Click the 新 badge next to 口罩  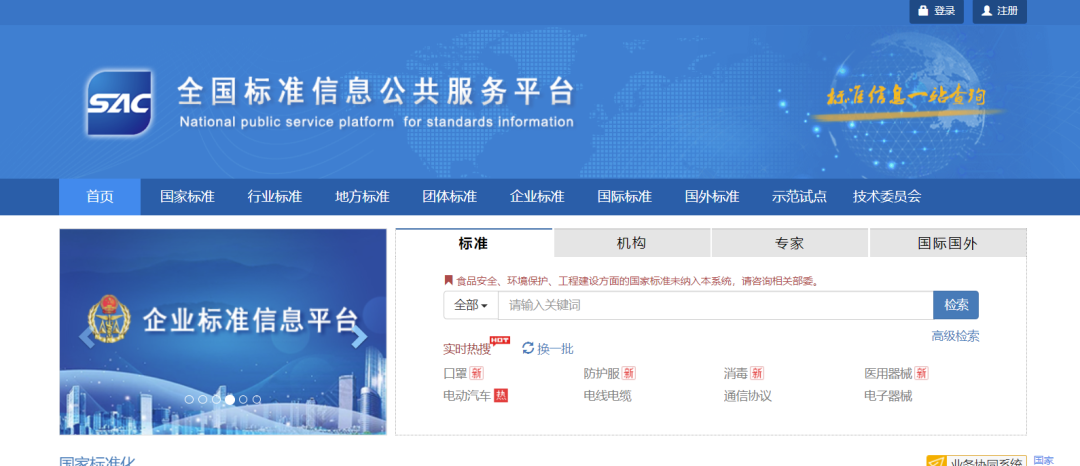tap(477, 373)
